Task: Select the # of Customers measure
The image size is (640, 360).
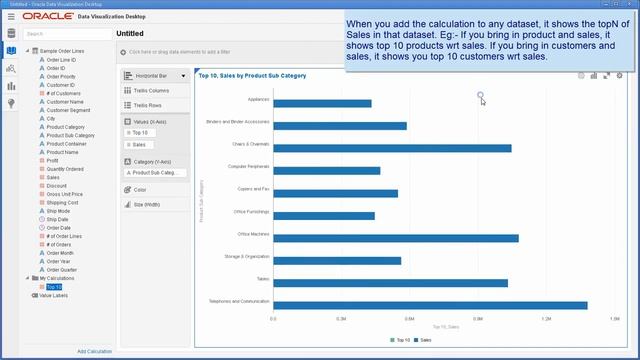Action: tap(63, 93)
